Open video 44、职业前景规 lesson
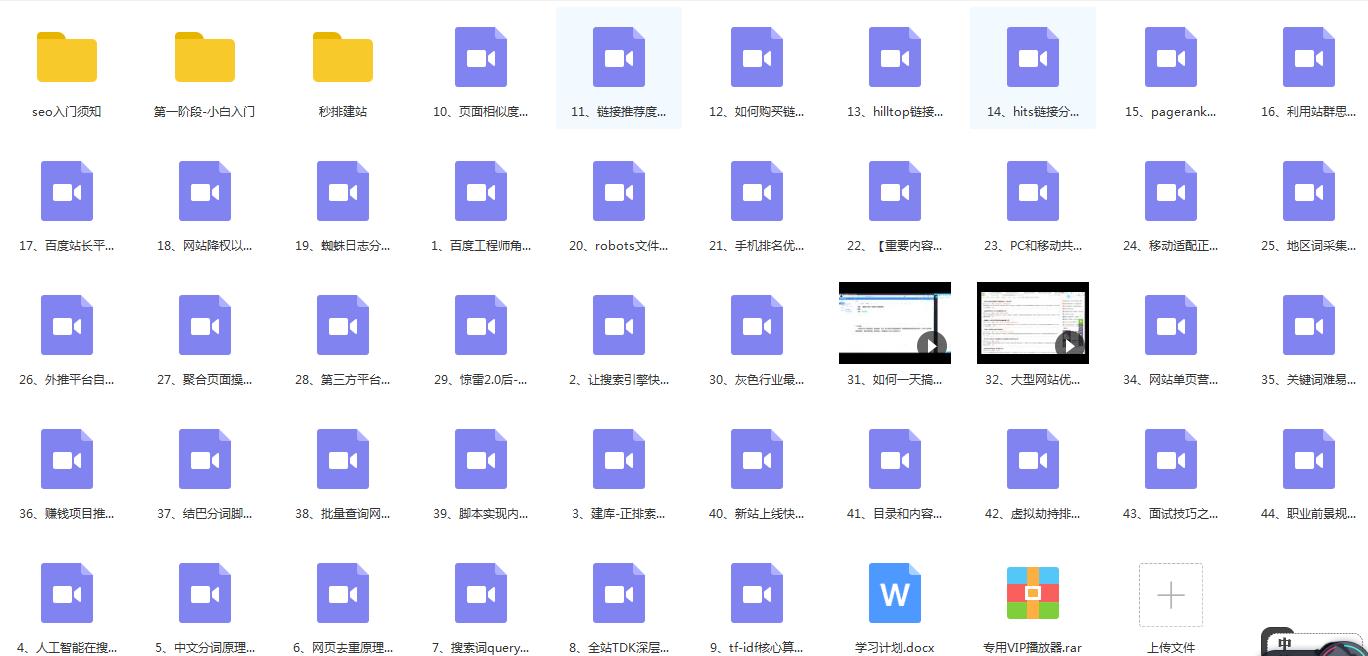 pos(1308,458)
